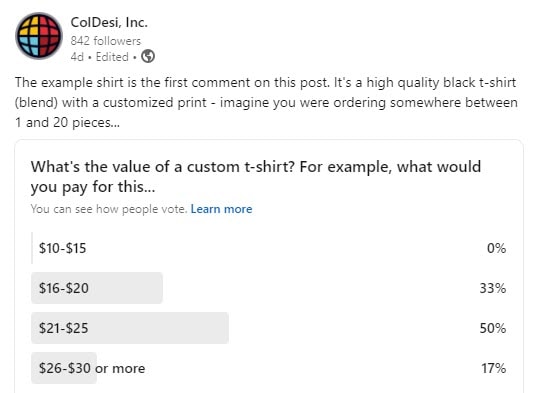Click the 0% result for $10-$15
This screenshot has height=393, width=538.
click(496, 248)
